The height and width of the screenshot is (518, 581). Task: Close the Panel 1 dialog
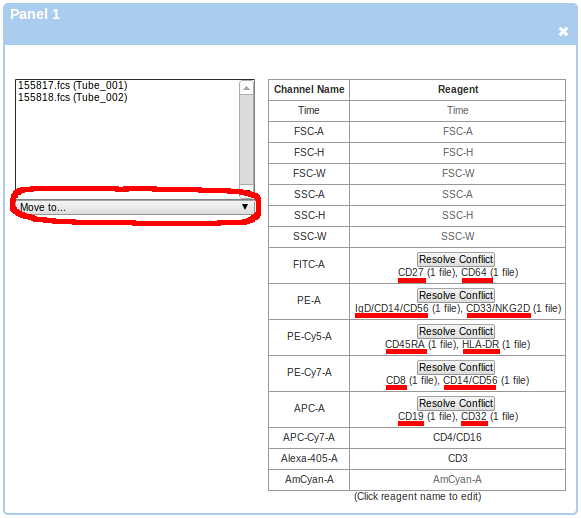click(563, 32)
